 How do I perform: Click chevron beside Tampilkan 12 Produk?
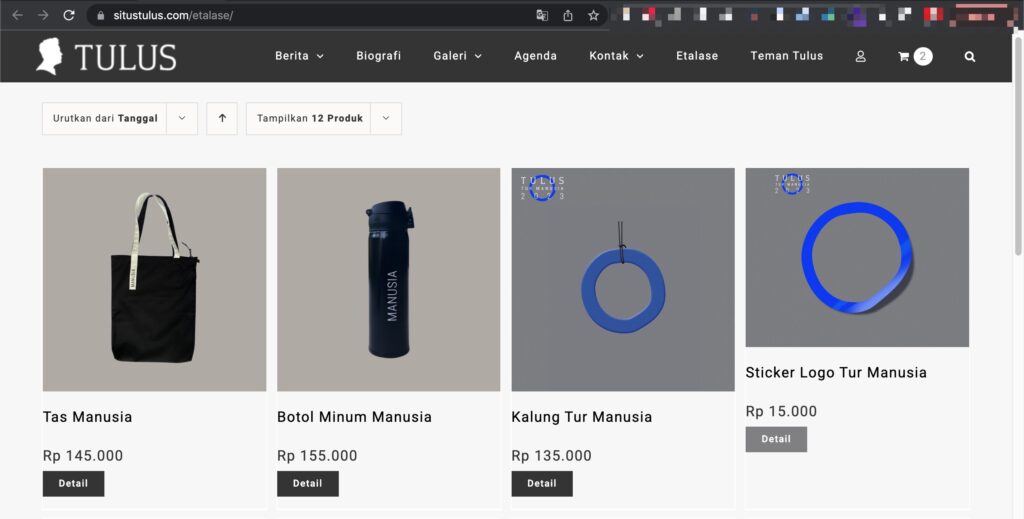pos(386,118)
